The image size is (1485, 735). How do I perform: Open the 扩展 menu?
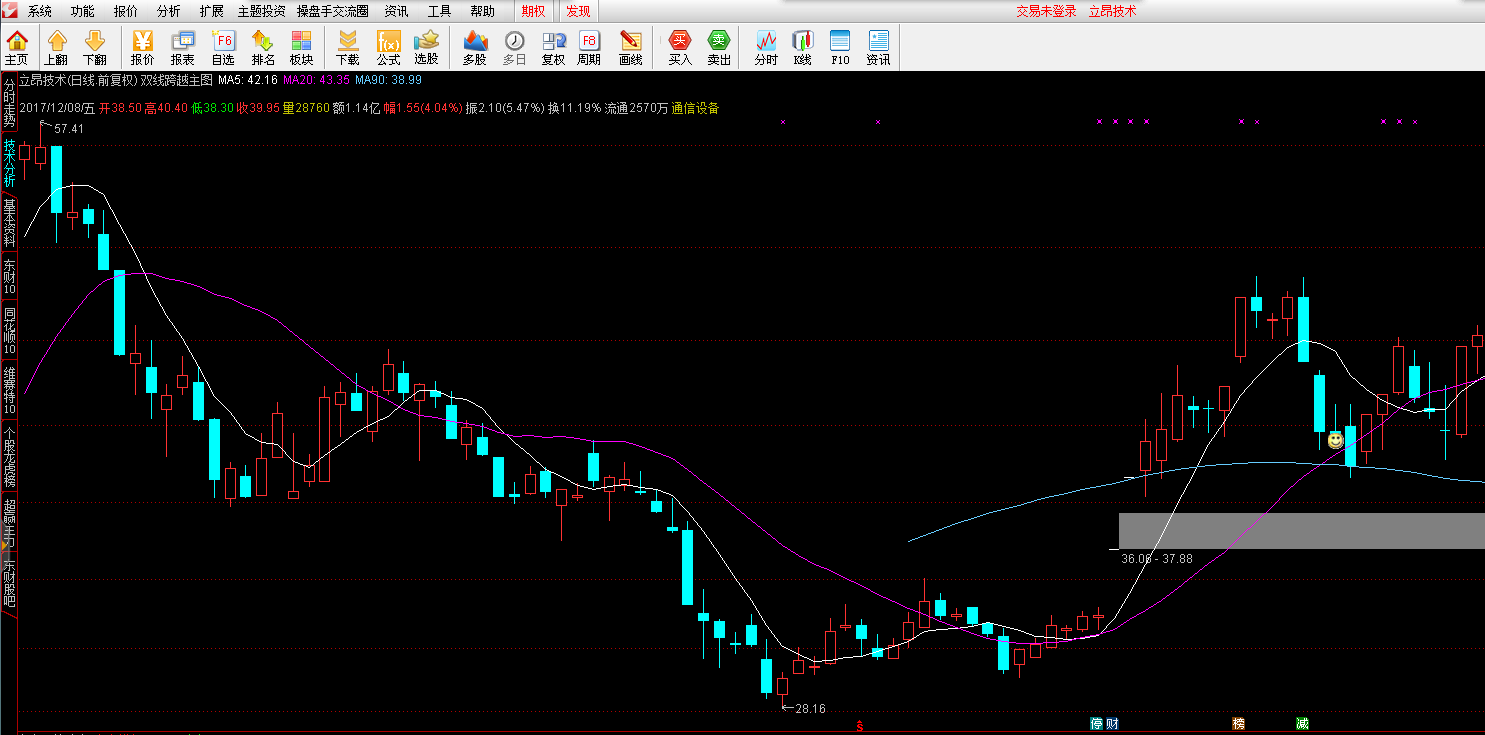coord(212,12)
